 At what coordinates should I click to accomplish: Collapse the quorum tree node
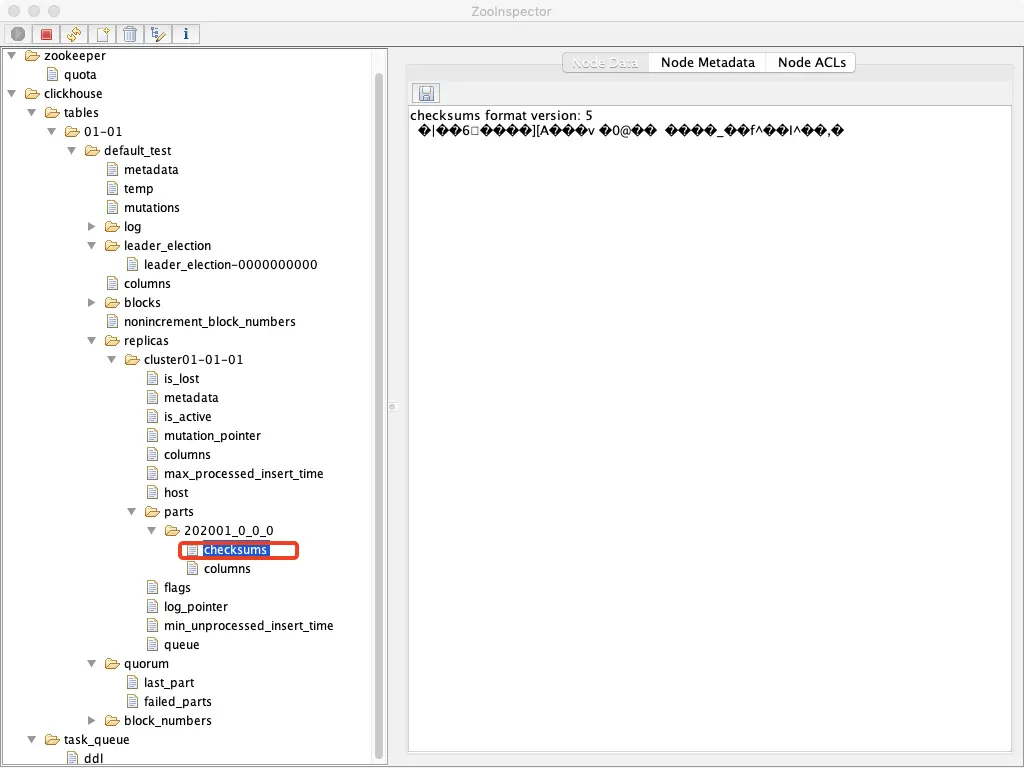point(91,664)
